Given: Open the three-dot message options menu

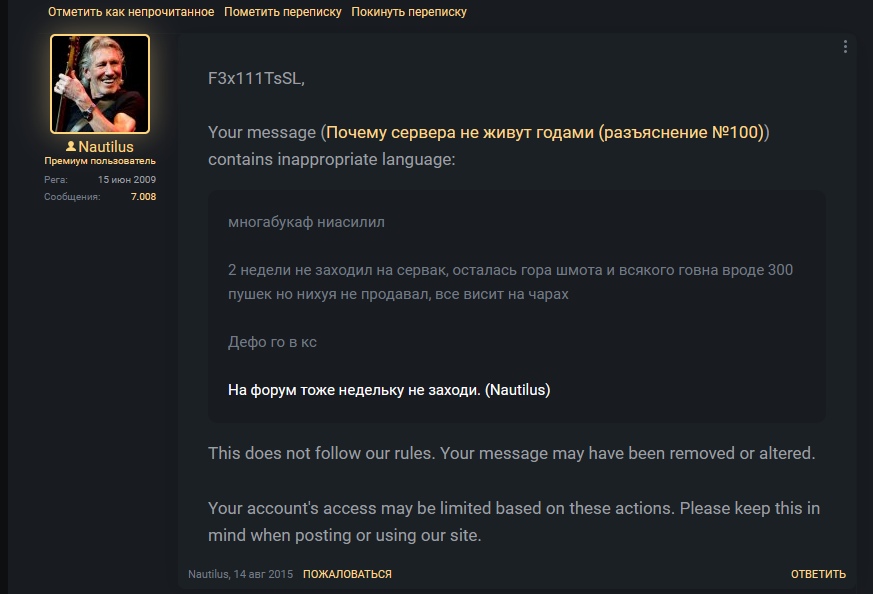Looking at the screenshot, I should click(x=845, y=47).
